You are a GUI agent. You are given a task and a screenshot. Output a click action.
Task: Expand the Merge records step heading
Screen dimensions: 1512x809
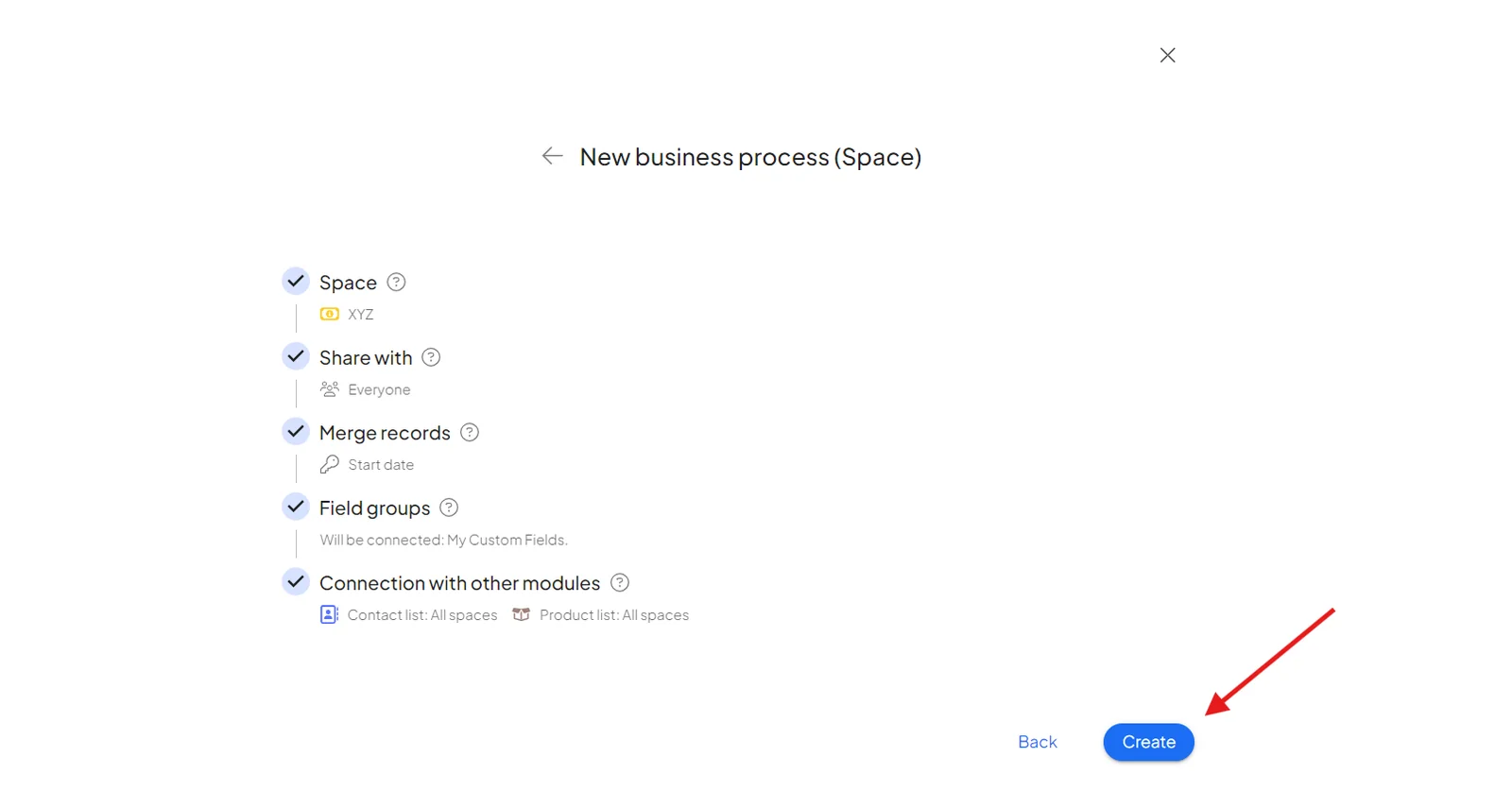(x=385, y=433)
